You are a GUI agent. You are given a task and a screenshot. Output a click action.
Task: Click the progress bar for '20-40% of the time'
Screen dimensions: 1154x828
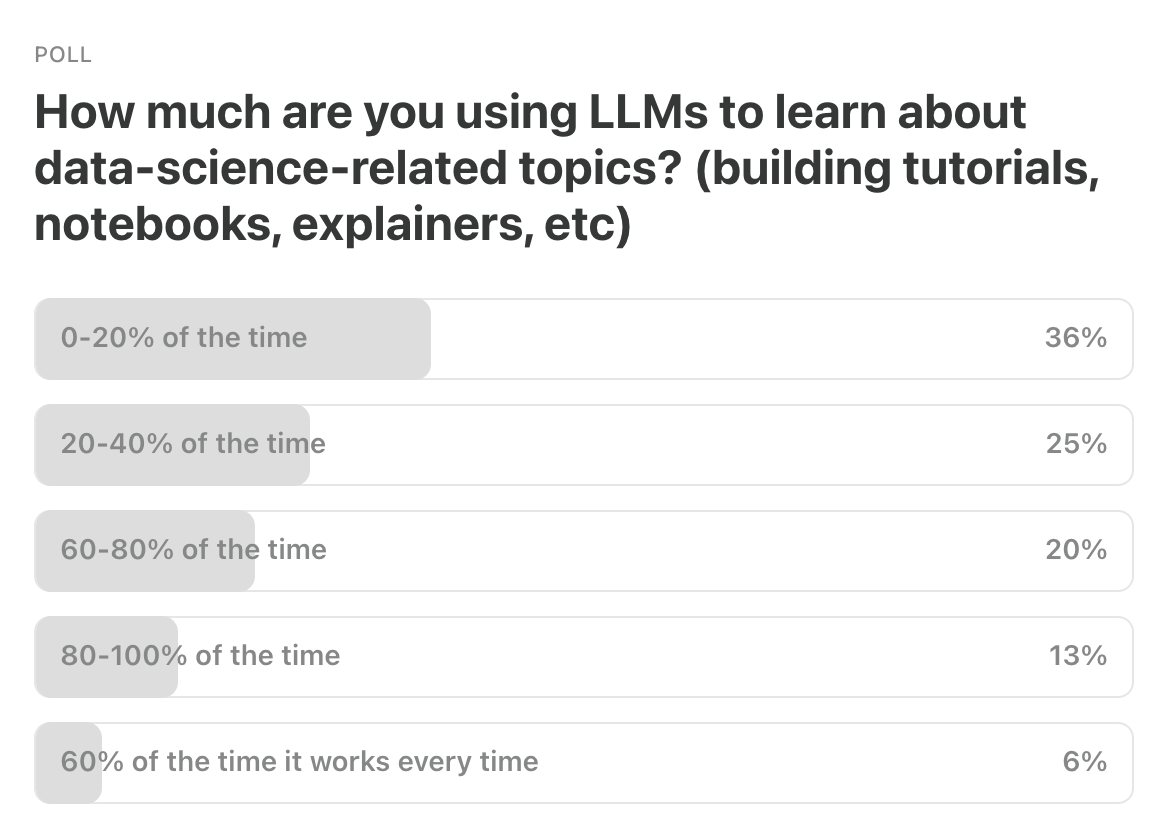pos(170,444)
